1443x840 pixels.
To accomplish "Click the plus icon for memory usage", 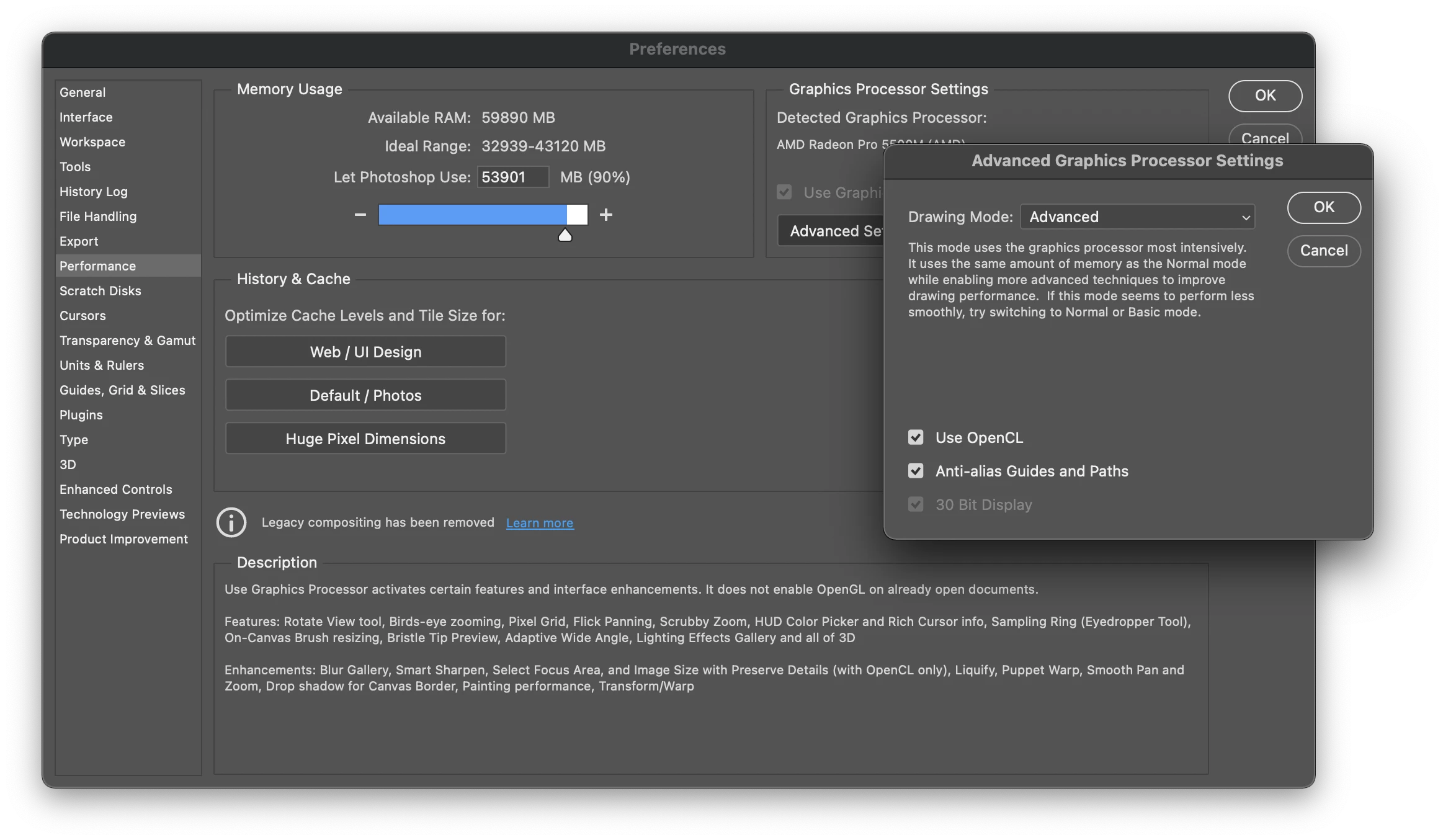I will (606, 215).
